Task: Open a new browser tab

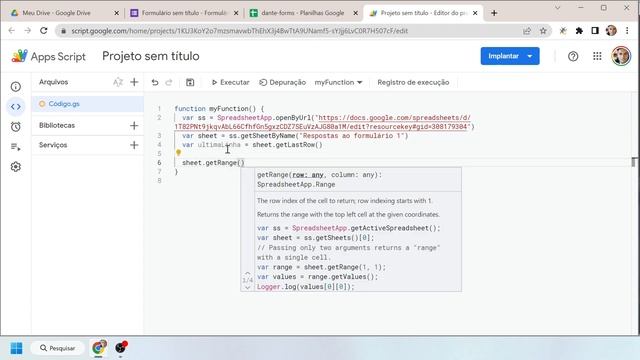Action: tap(494, 13)
